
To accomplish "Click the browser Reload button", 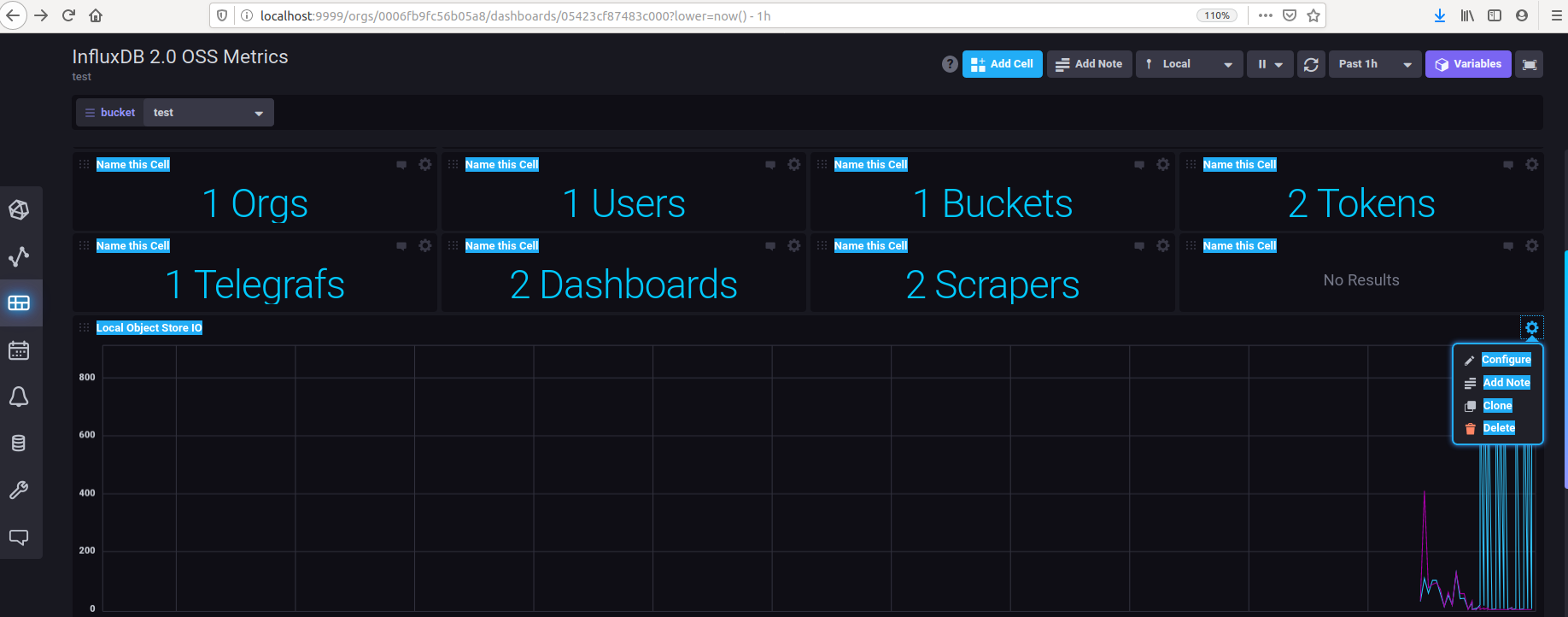I will click(69, 15).
